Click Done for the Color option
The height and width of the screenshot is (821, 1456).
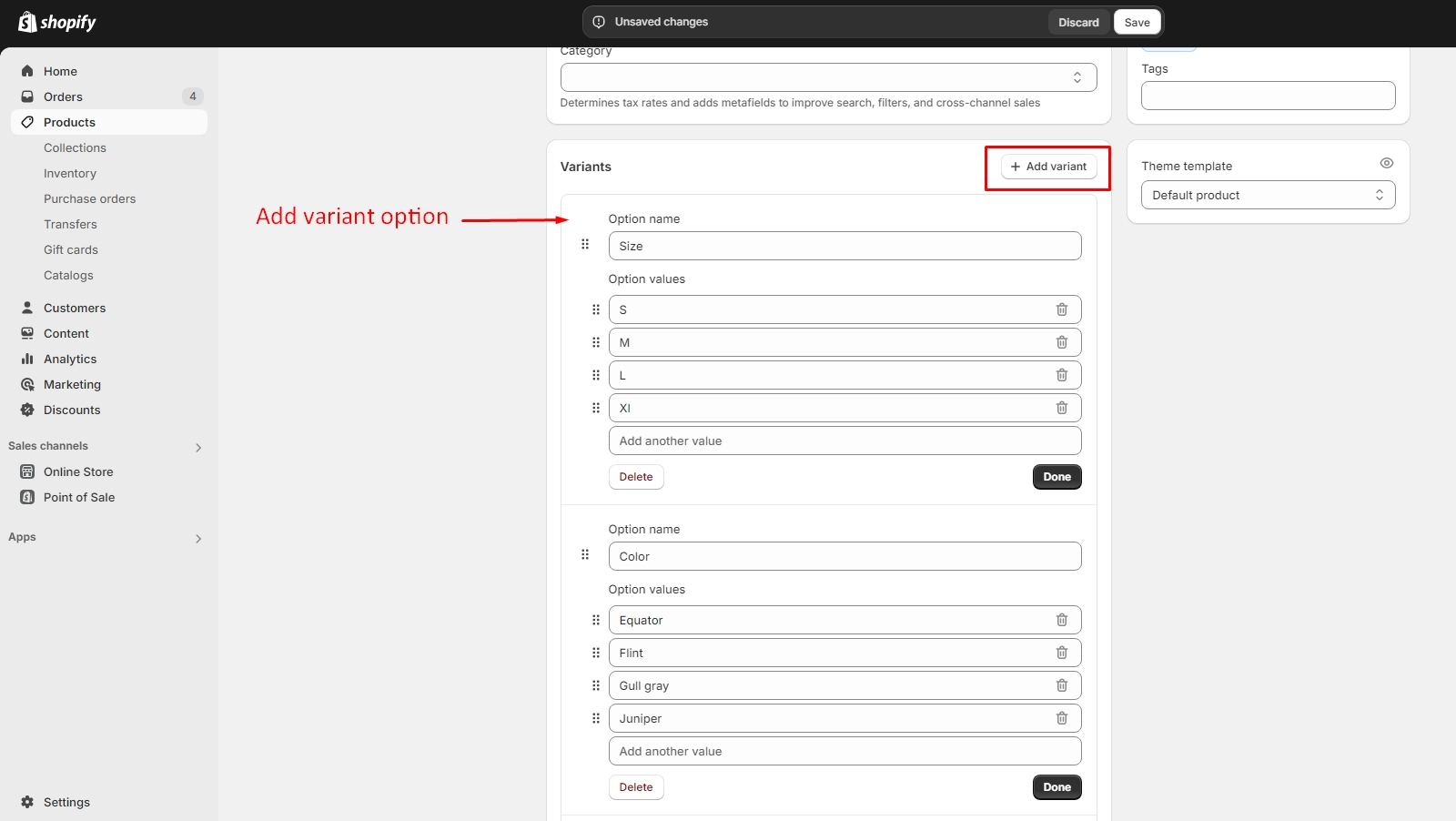click(1057, 787)
